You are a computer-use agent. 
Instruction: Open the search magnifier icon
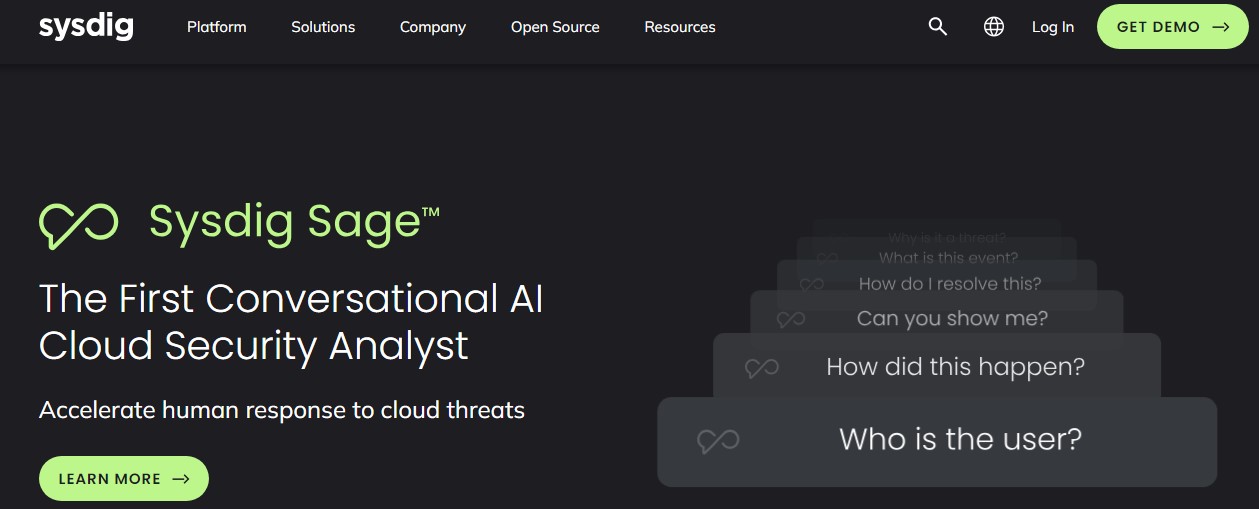[937, 27]
